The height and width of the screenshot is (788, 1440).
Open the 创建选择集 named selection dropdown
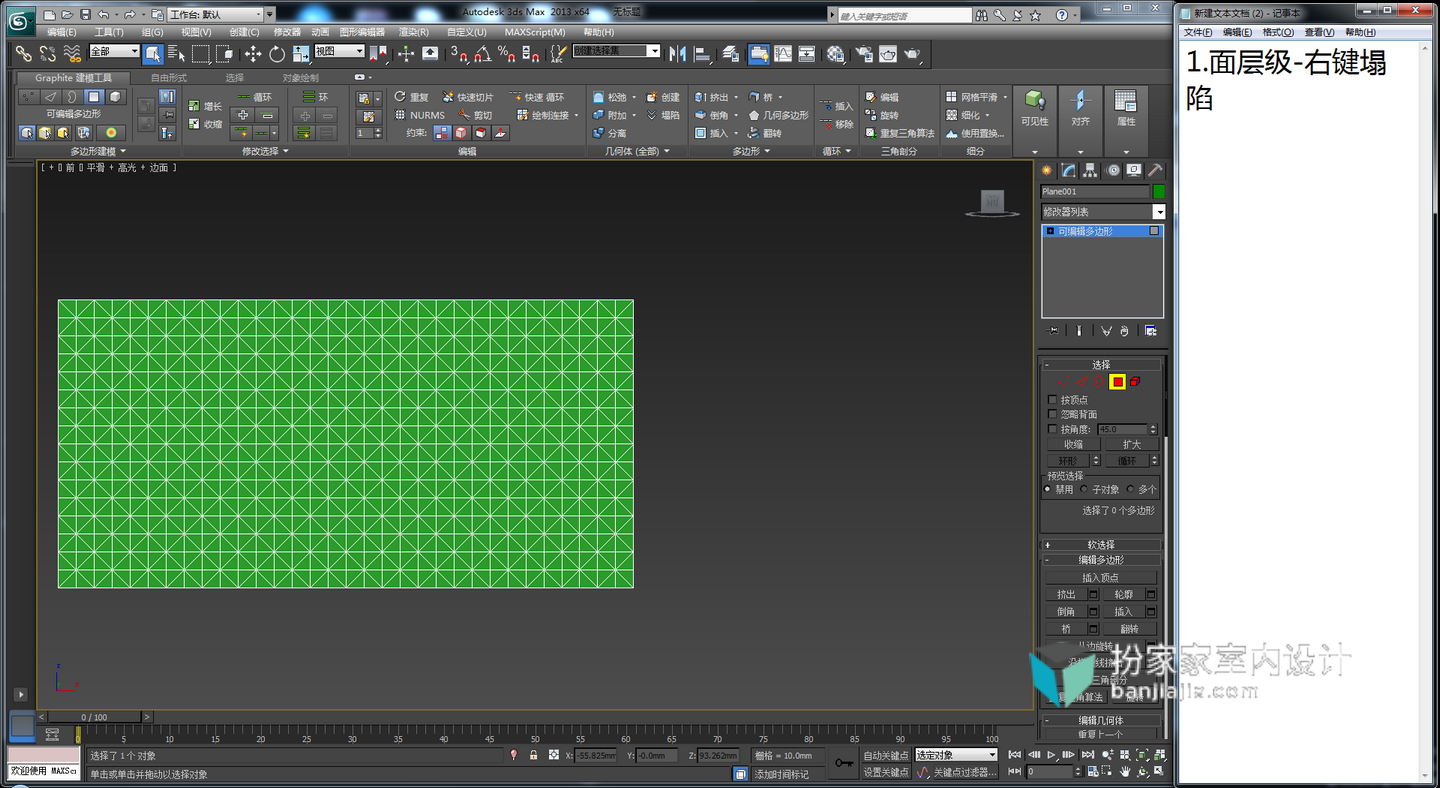coord(617,51)
